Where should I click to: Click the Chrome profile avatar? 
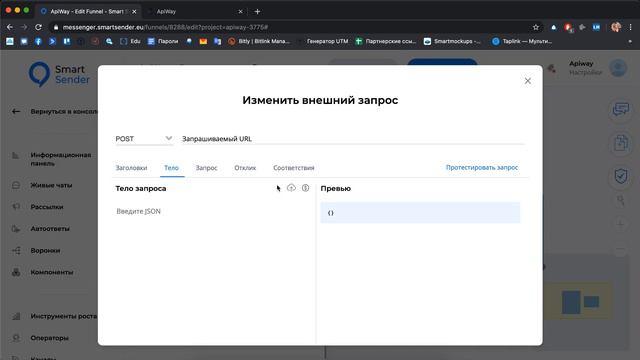(616, 27)
